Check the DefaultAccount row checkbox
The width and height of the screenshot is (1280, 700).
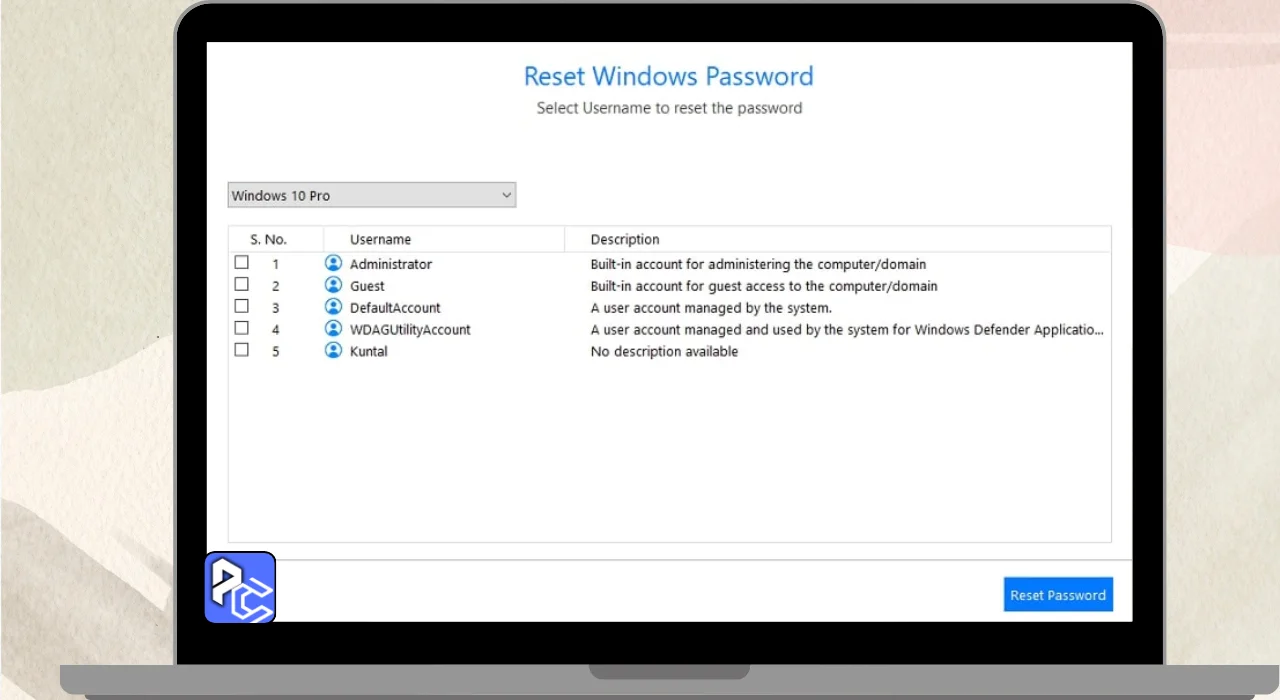[241, 306]
